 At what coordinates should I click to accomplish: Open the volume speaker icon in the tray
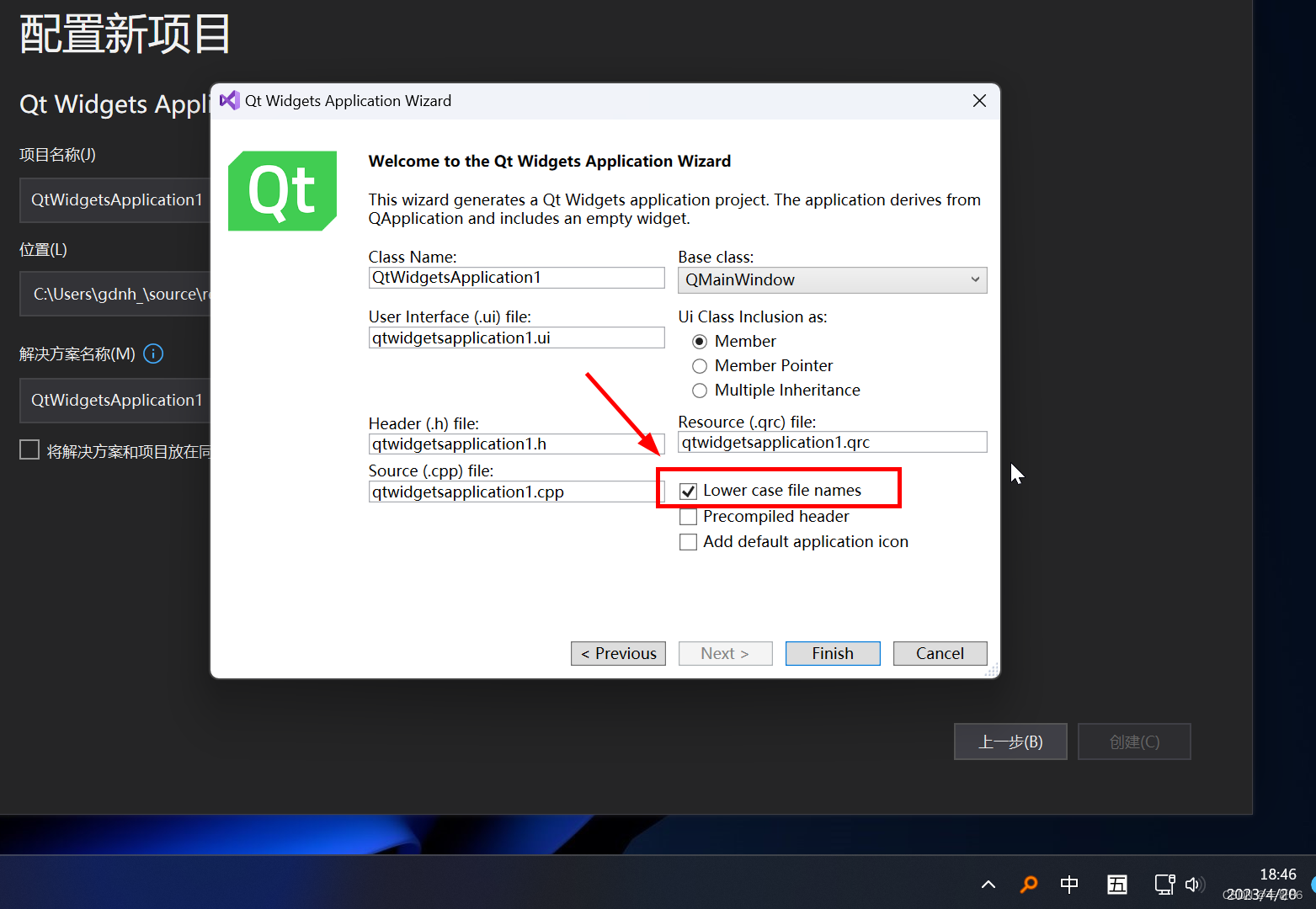(1193, 885)
